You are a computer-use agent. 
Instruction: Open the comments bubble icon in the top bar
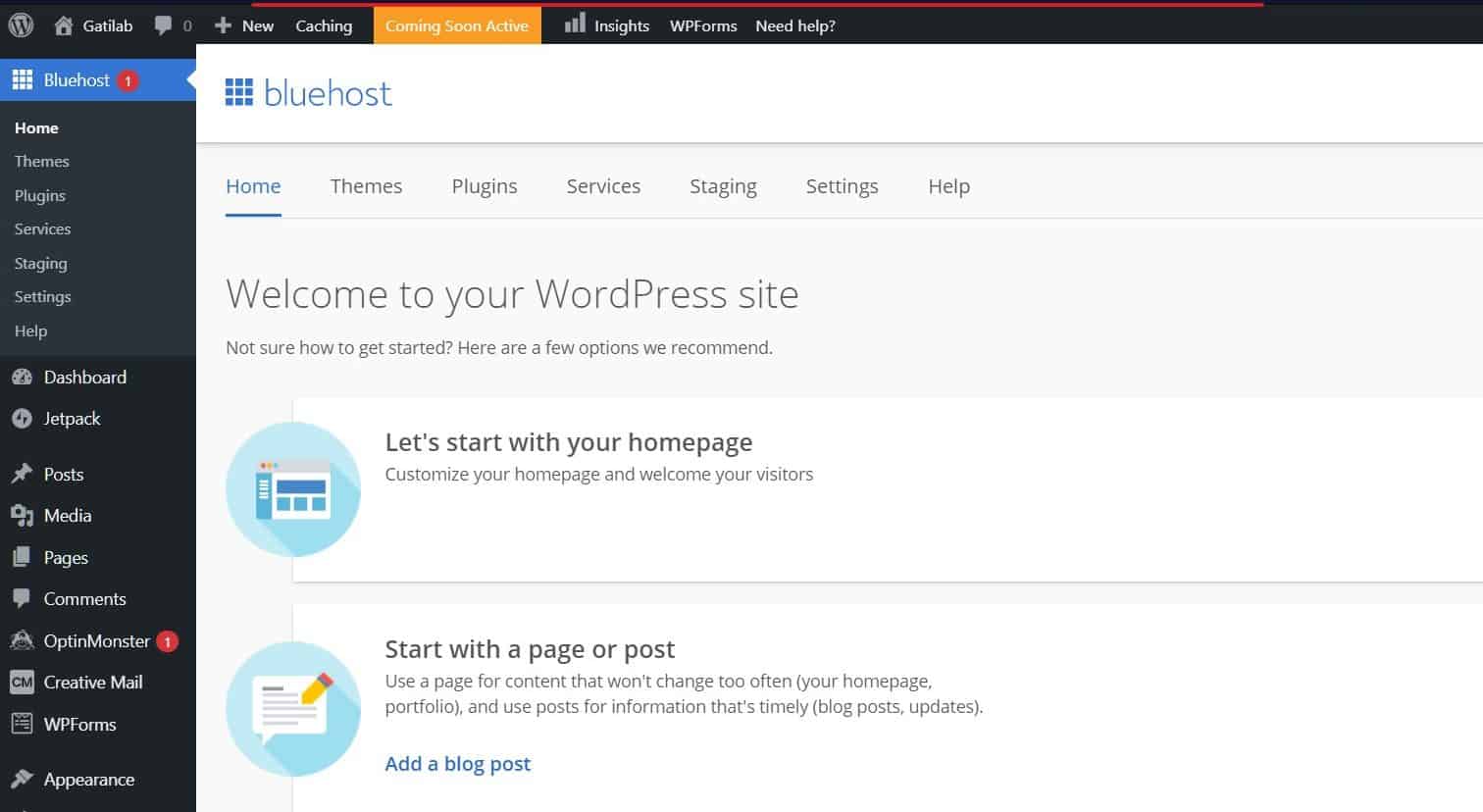point(163,25)
